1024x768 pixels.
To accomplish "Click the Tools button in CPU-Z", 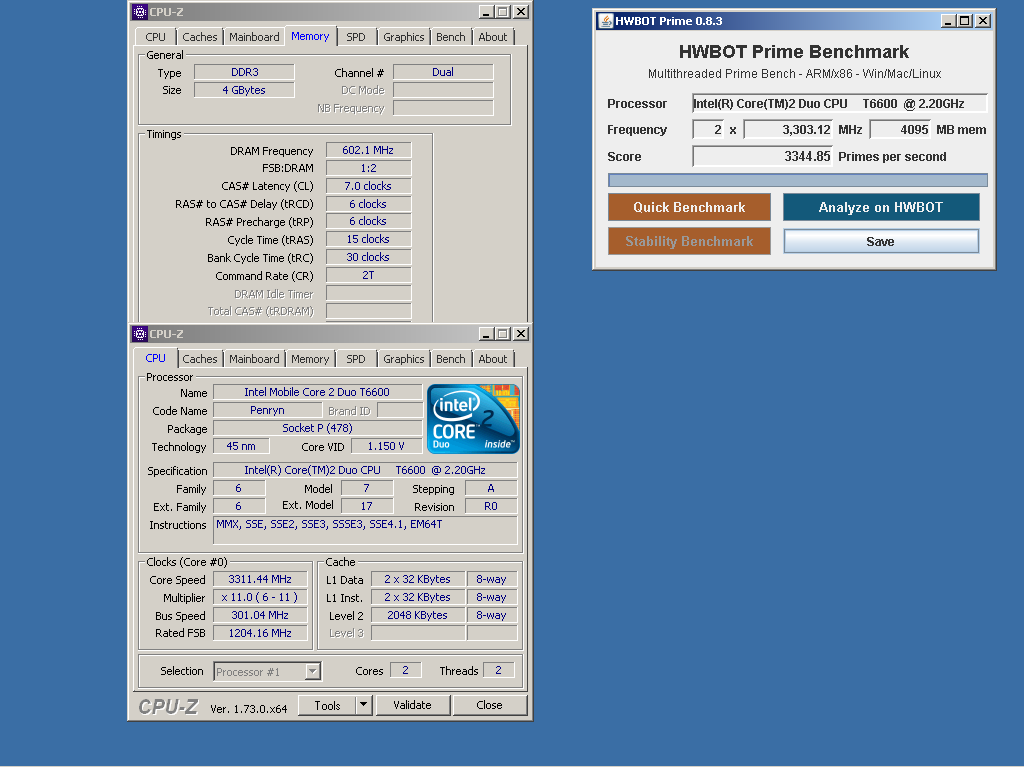I will coord(327,705).
